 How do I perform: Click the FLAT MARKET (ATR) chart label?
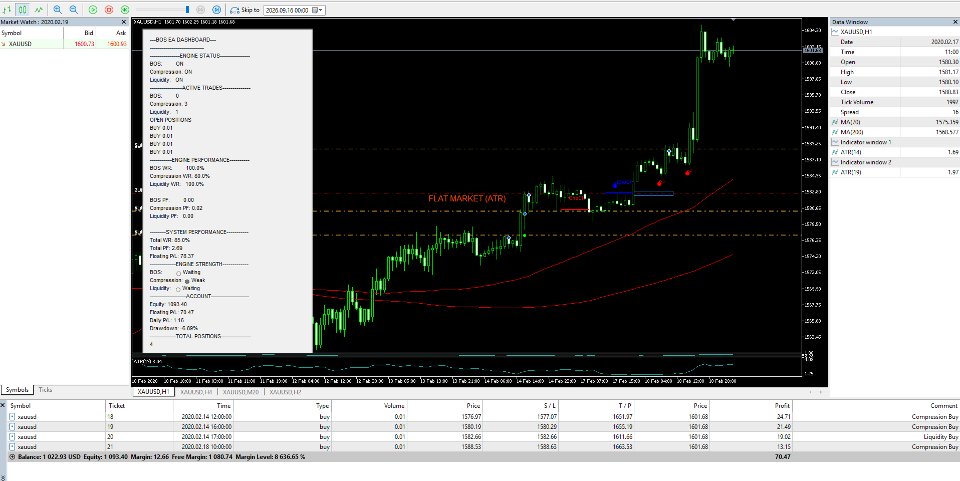coord(467,199)
